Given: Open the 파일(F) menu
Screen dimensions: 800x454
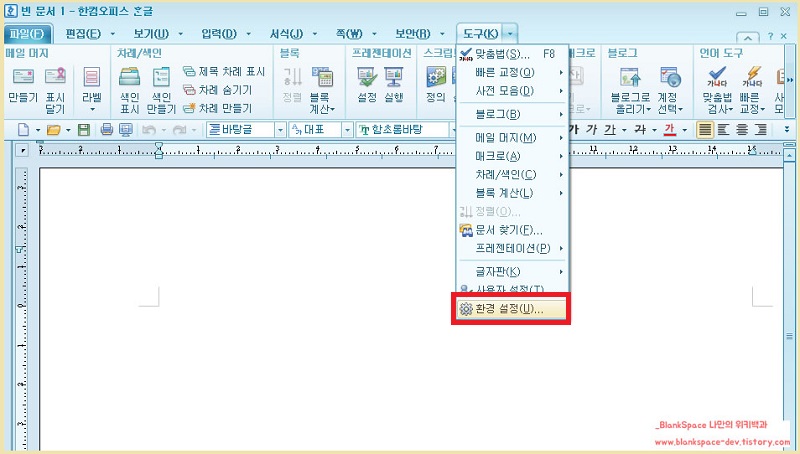Looking at the screenshot, I should (x=28, y=34).
